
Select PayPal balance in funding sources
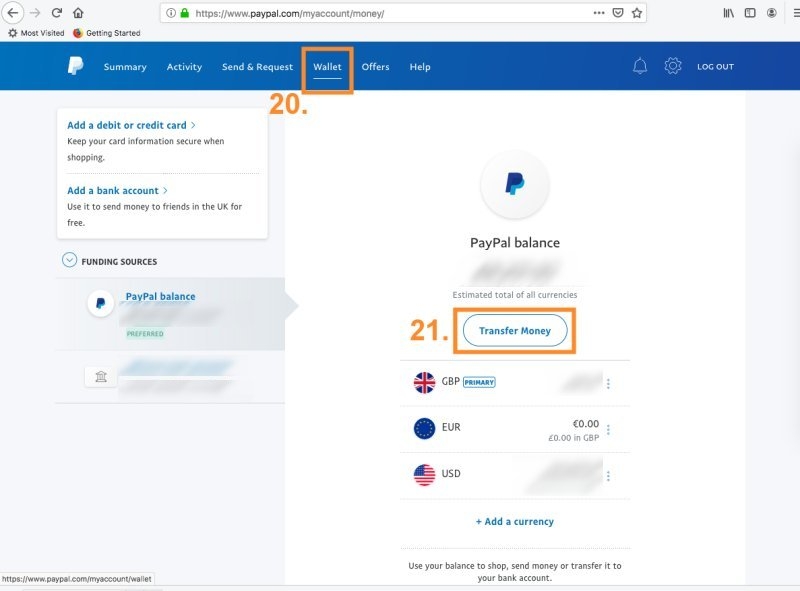coord(160,297)
